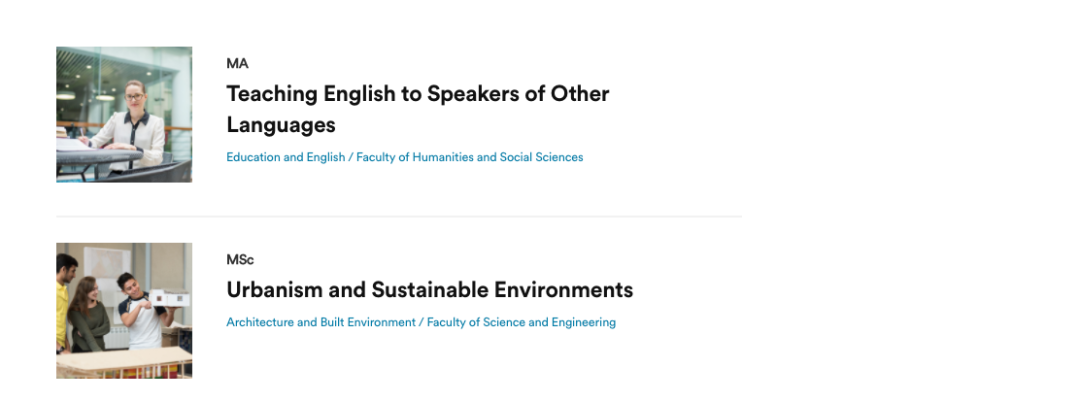Click the MA degree label
Screen dimensions: 1080x402
click(237, 64)
